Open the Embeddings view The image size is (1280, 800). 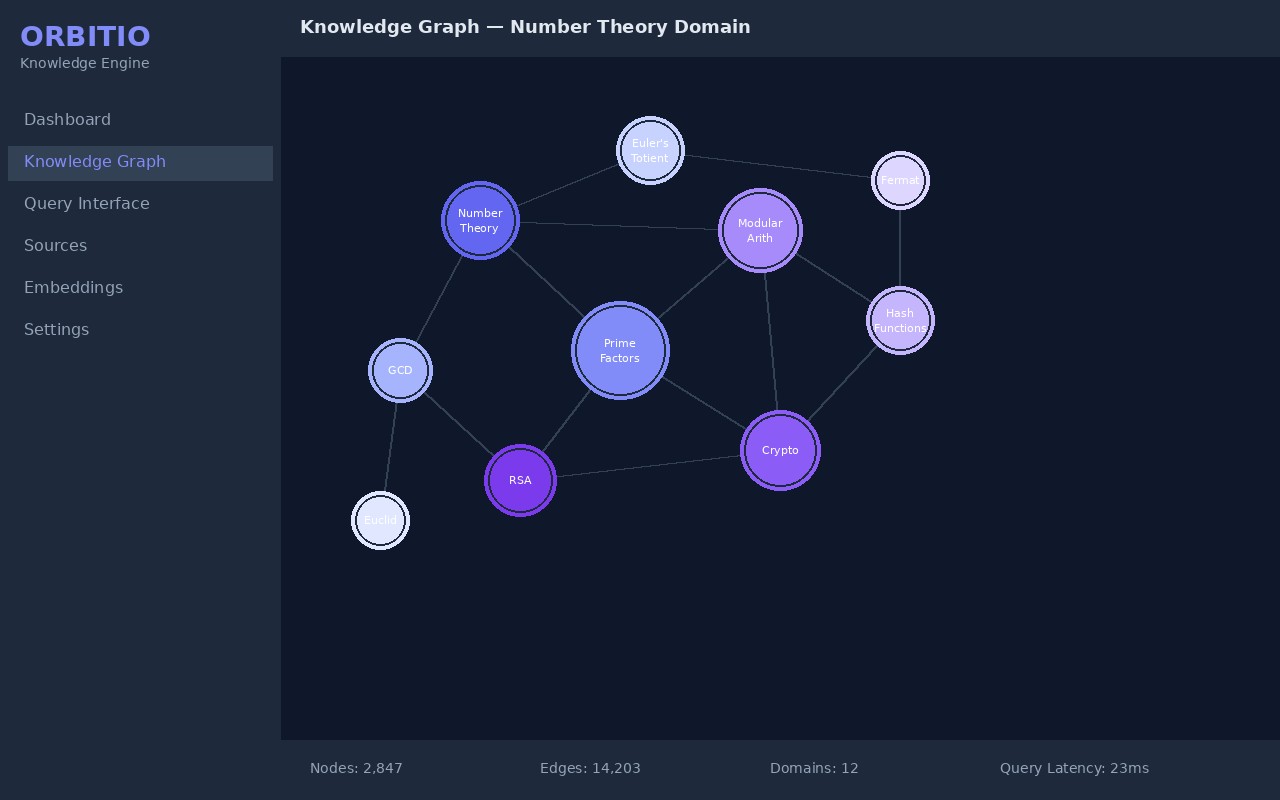(x=73, y=287)
